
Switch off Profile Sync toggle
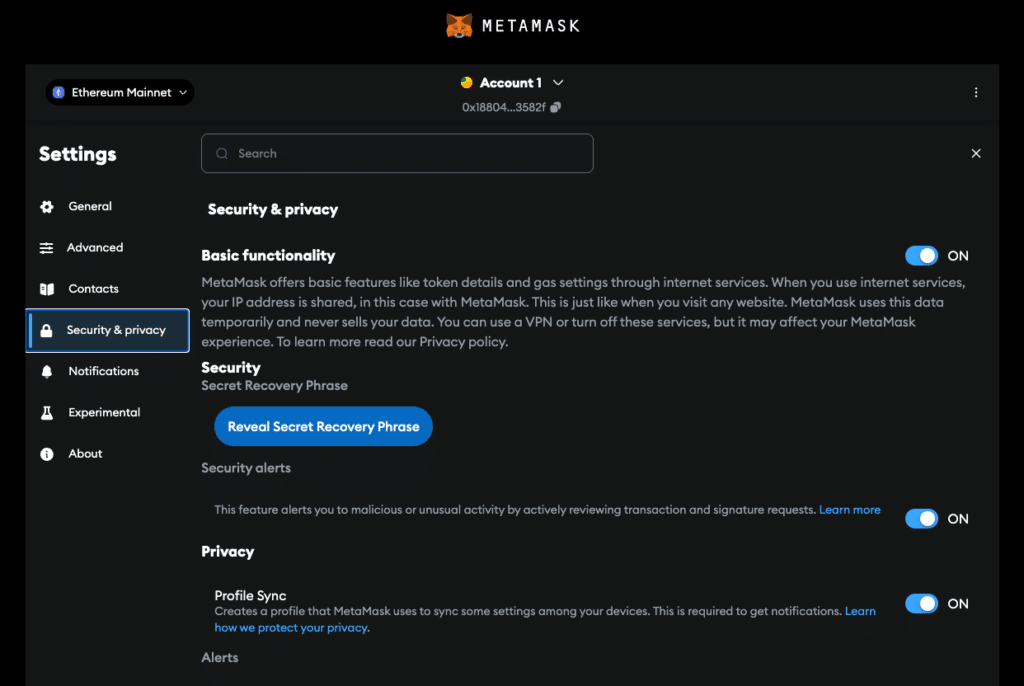(922, 604)
